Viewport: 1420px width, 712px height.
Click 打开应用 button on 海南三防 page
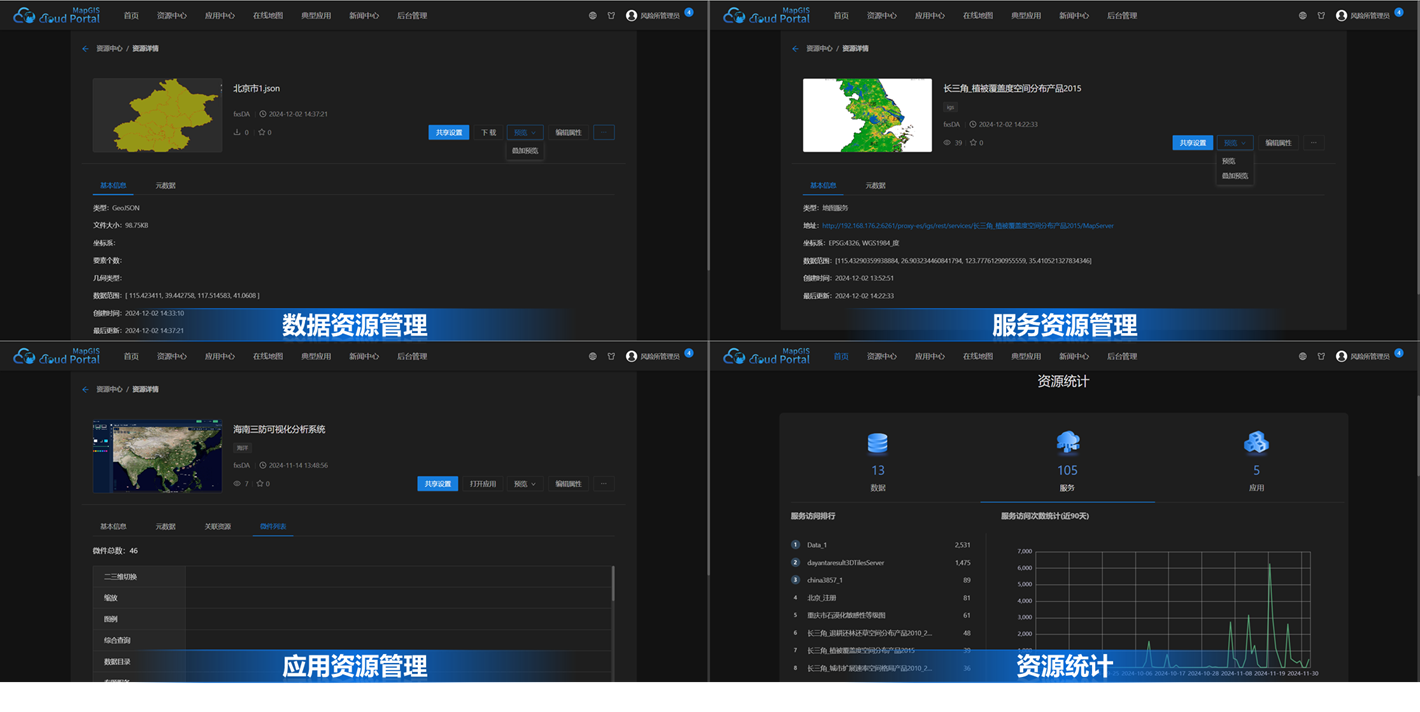(x=483, y=484)
